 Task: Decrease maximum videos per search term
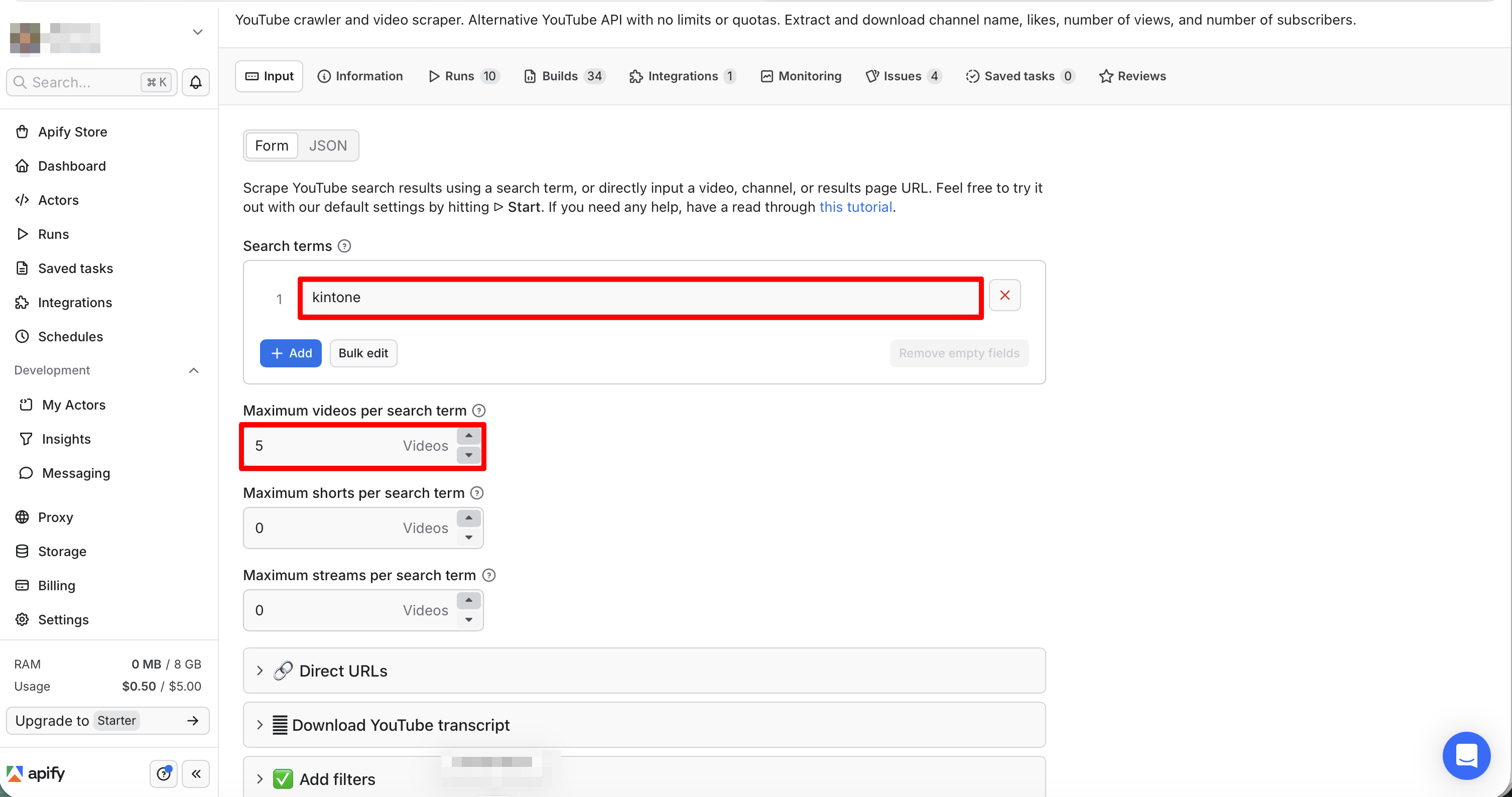(469, 455)
